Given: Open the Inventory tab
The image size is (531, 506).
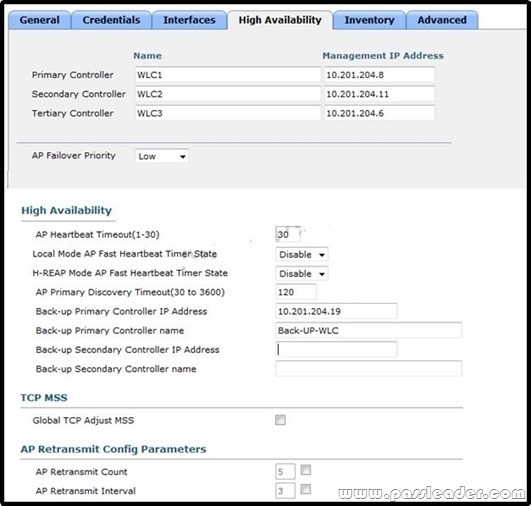Looking at the screenshot, I should point(369,20).
